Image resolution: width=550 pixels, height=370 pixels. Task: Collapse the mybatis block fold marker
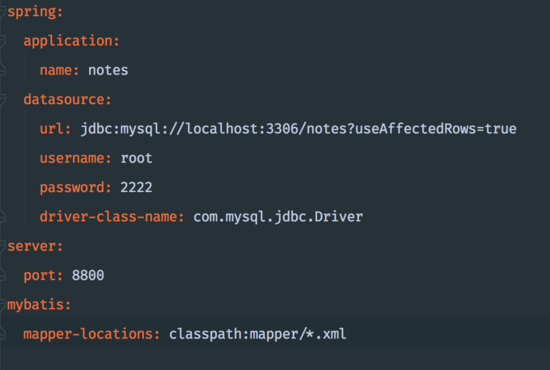(x=2, y=304)
